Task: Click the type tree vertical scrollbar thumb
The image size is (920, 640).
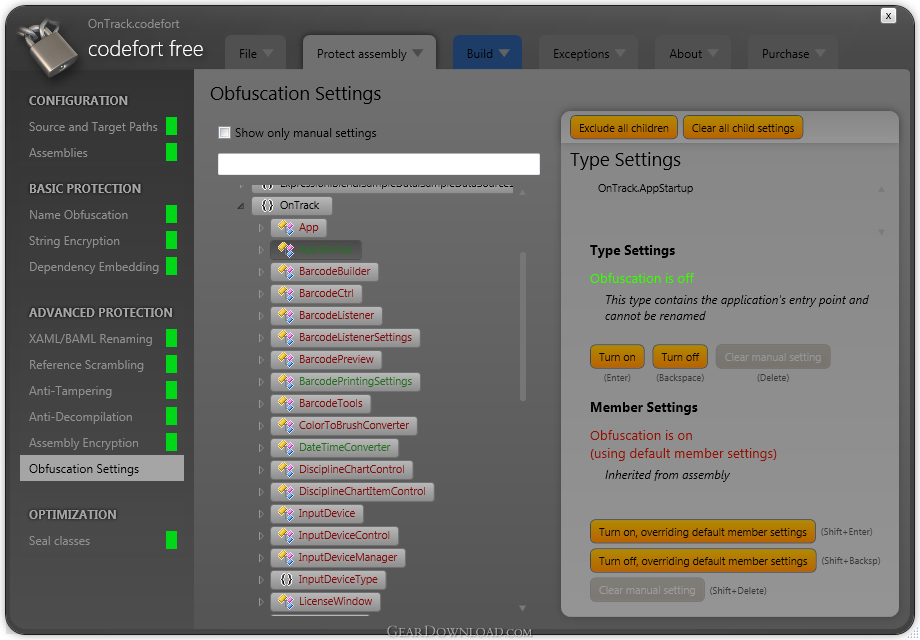Action: click(522, 327)
